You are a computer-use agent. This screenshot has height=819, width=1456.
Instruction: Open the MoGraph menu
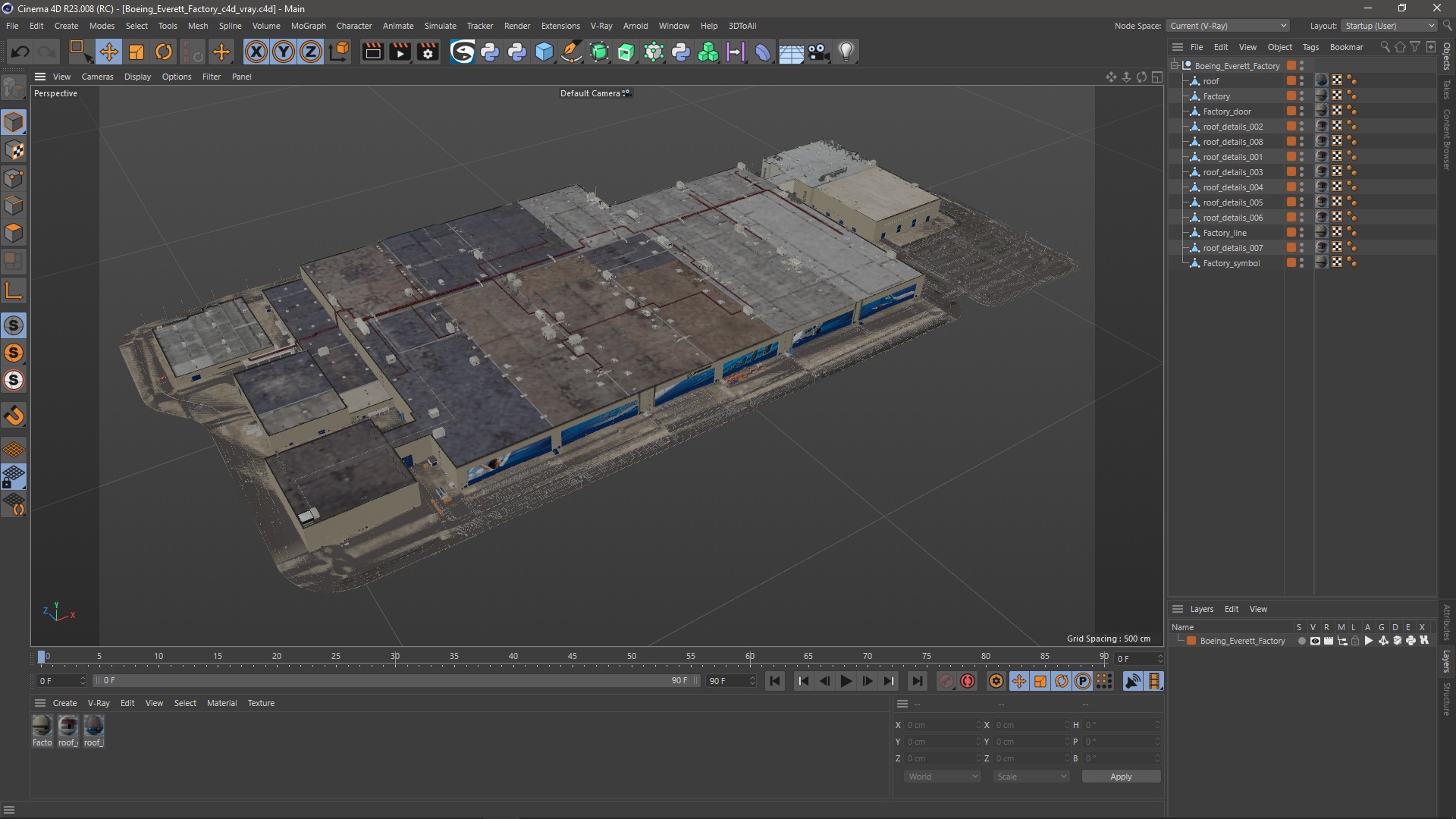click(x=308, y=26)
